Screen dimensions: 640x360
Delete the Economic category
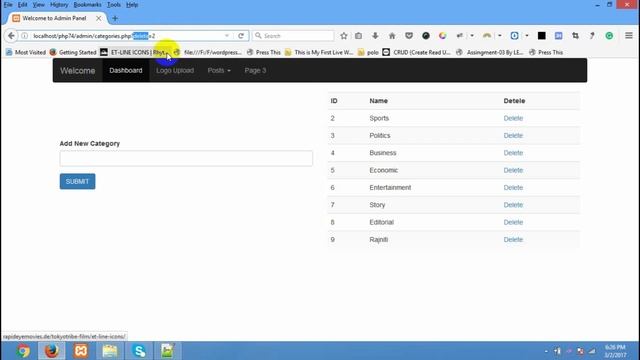(x=513, y=170)
